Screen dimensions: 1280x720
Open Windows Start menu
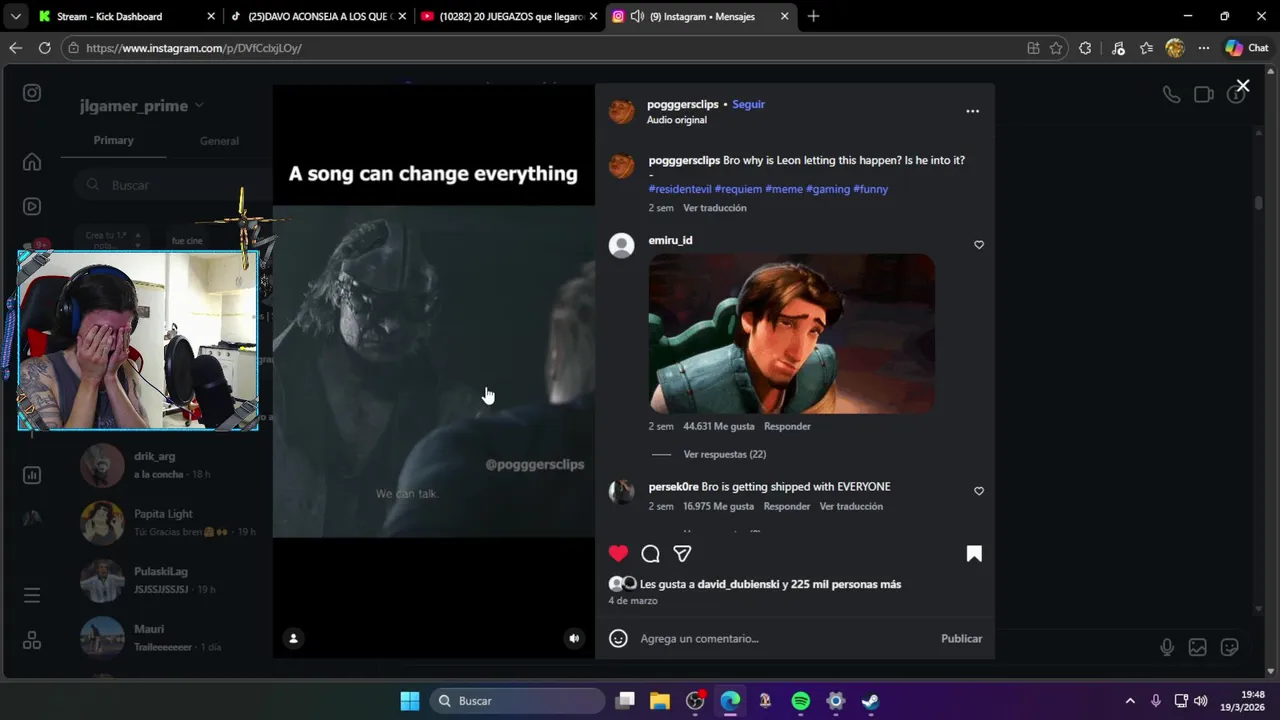click(410, 701)
